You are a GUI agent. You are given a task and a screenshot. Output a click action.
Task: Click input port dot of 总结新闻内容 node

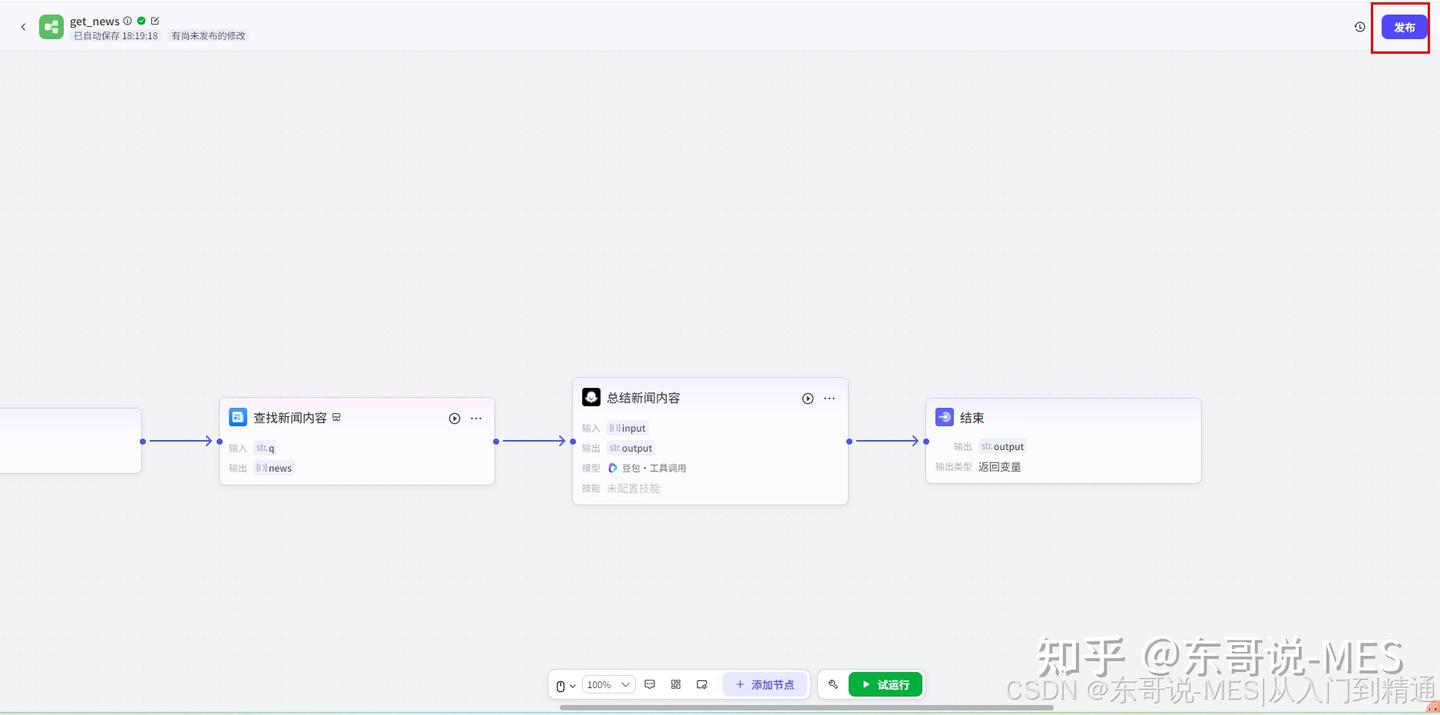[x=573, y=441]
